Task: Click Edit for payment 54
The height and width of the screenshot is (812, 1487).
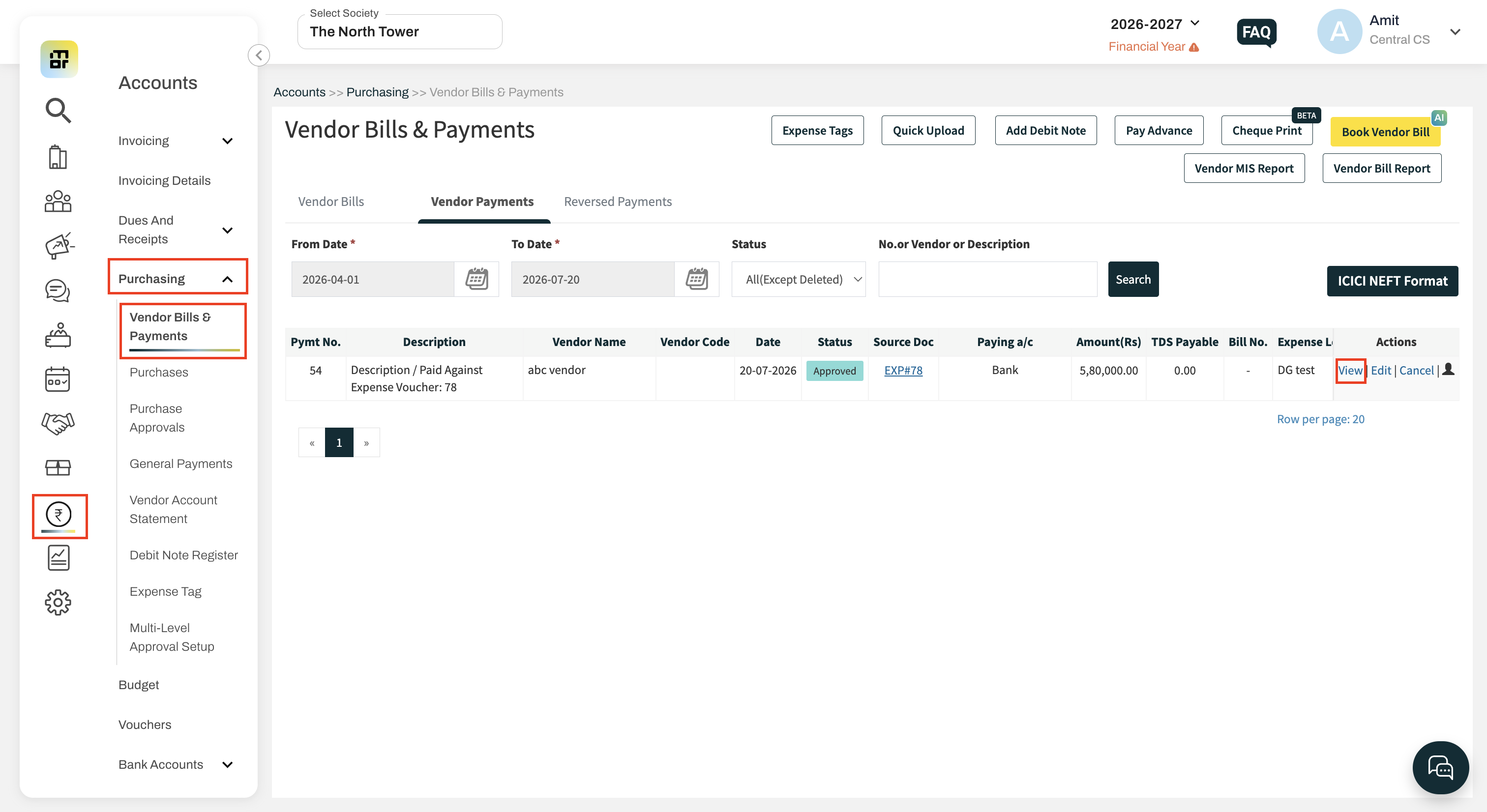Action: point(1381,371)
